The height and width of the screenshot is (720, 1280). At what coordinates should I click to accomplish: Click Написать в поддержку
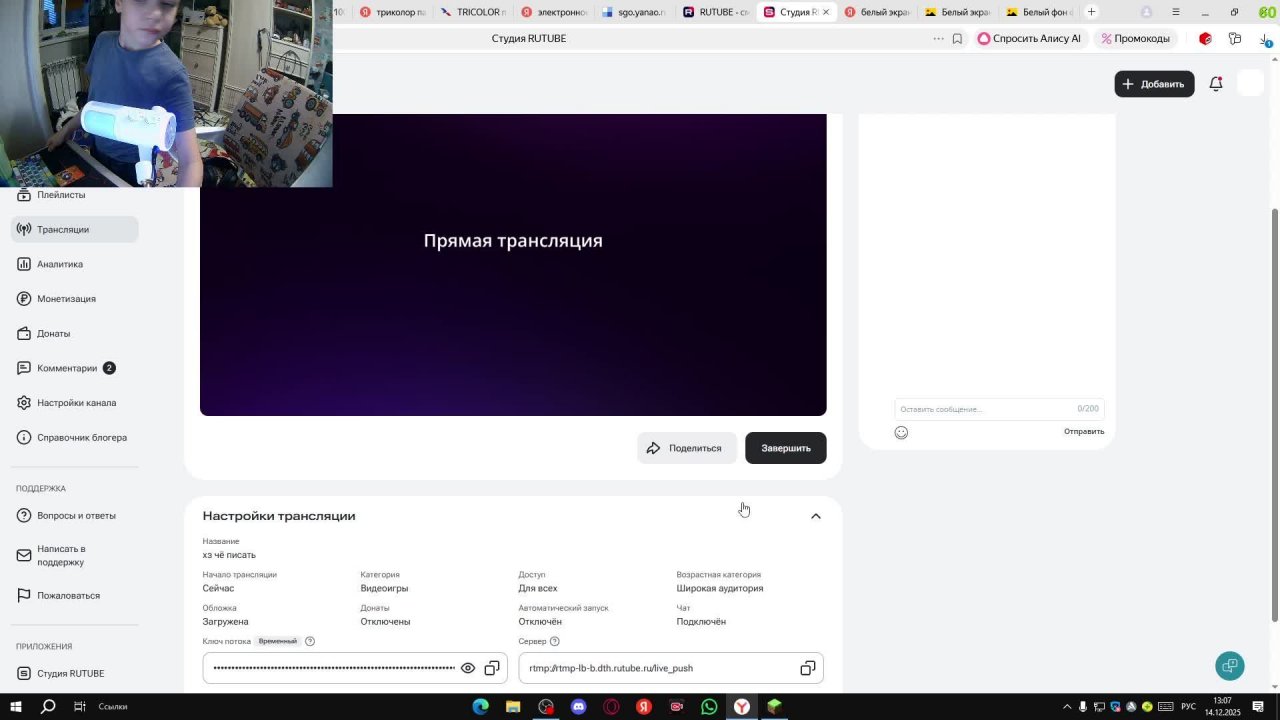[61, 555]
